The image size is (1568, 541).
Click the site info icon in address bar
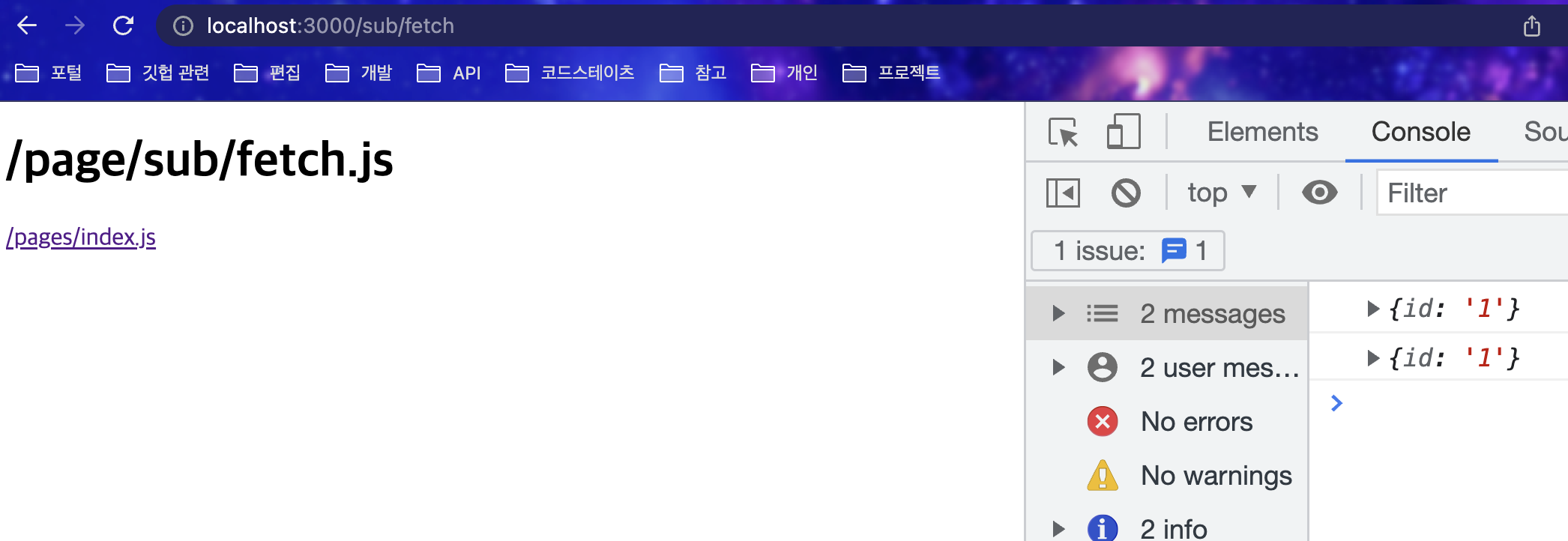click(183, 26)
